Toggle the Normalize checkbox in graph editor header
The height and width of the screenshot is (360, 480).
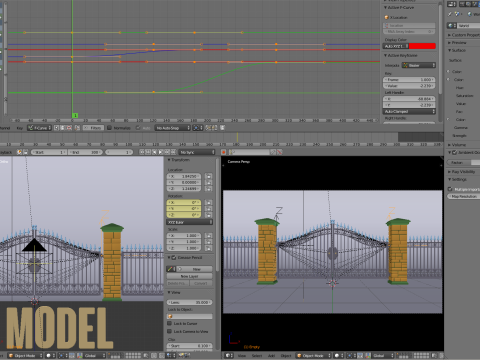109,128
